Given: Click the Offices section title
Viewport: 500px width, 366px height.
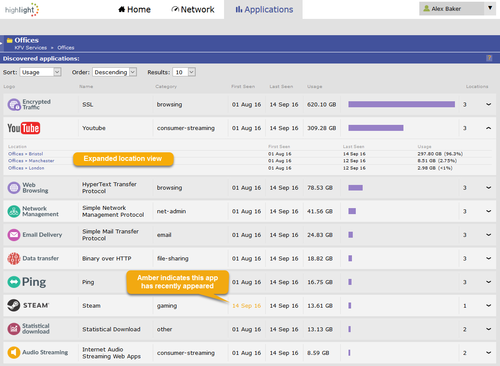Looking at the screenshot, I should coord(27,40).
